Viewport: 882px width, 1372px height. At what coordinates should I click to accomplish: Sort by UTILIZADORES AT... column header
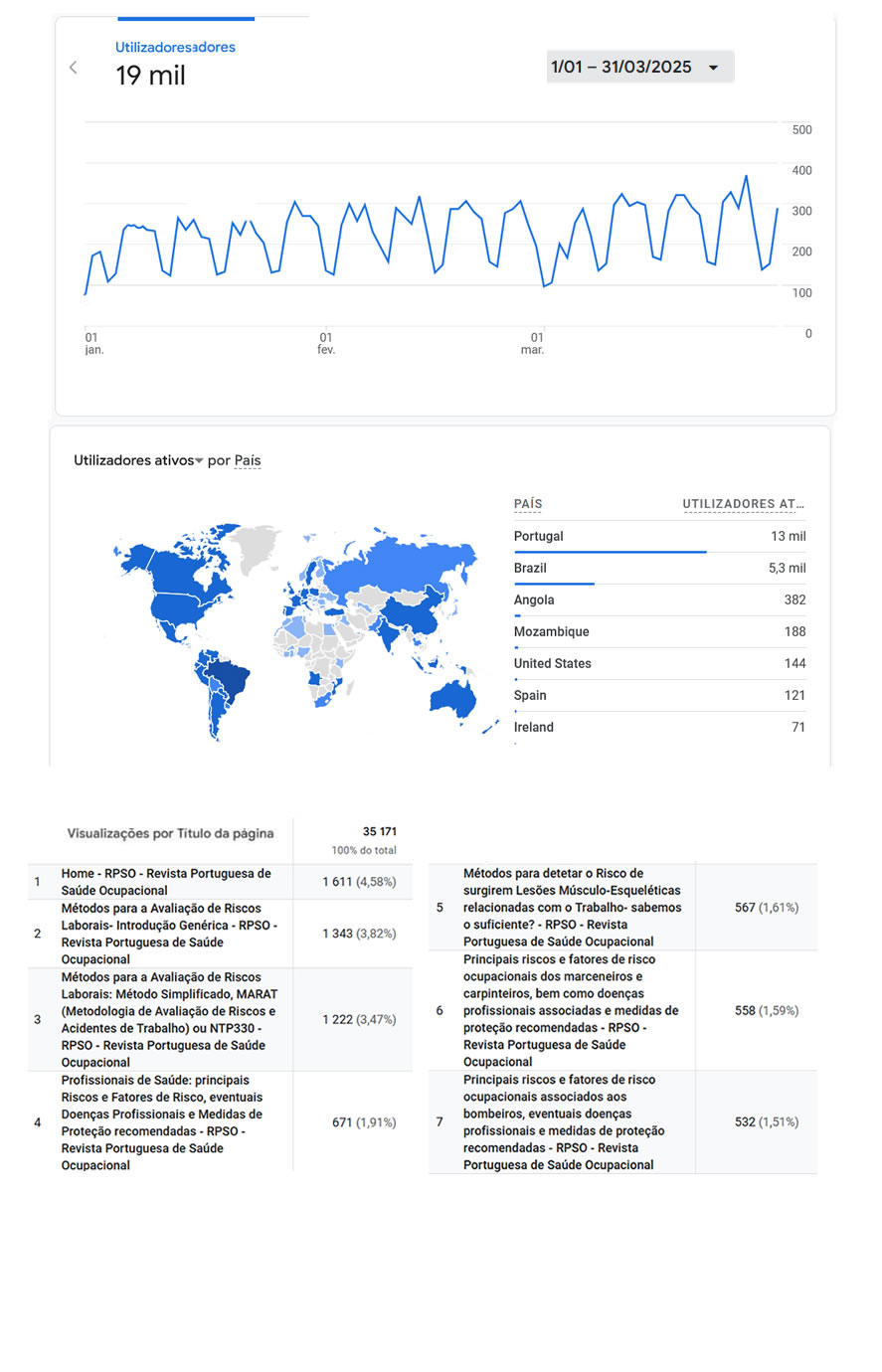pos(743,504)
